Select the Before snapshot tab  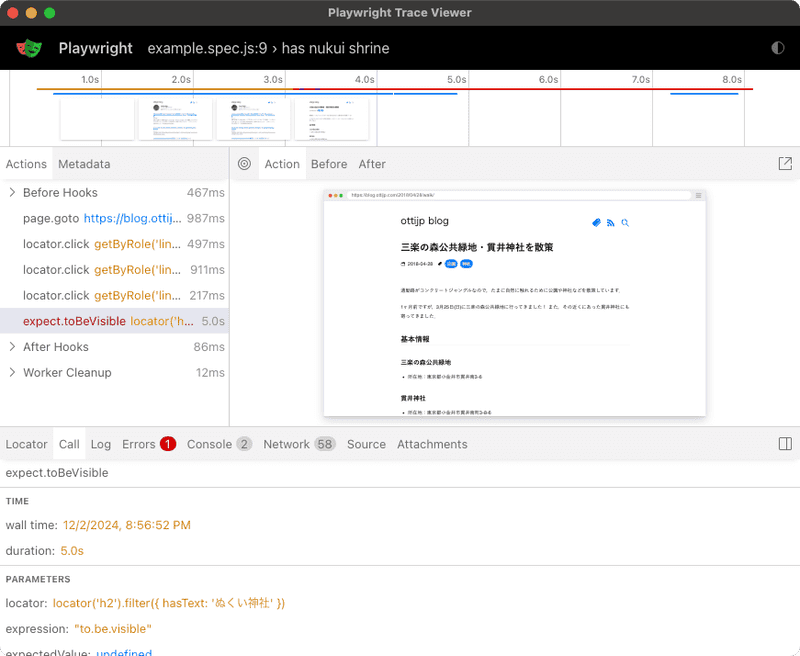pos(329,164)
